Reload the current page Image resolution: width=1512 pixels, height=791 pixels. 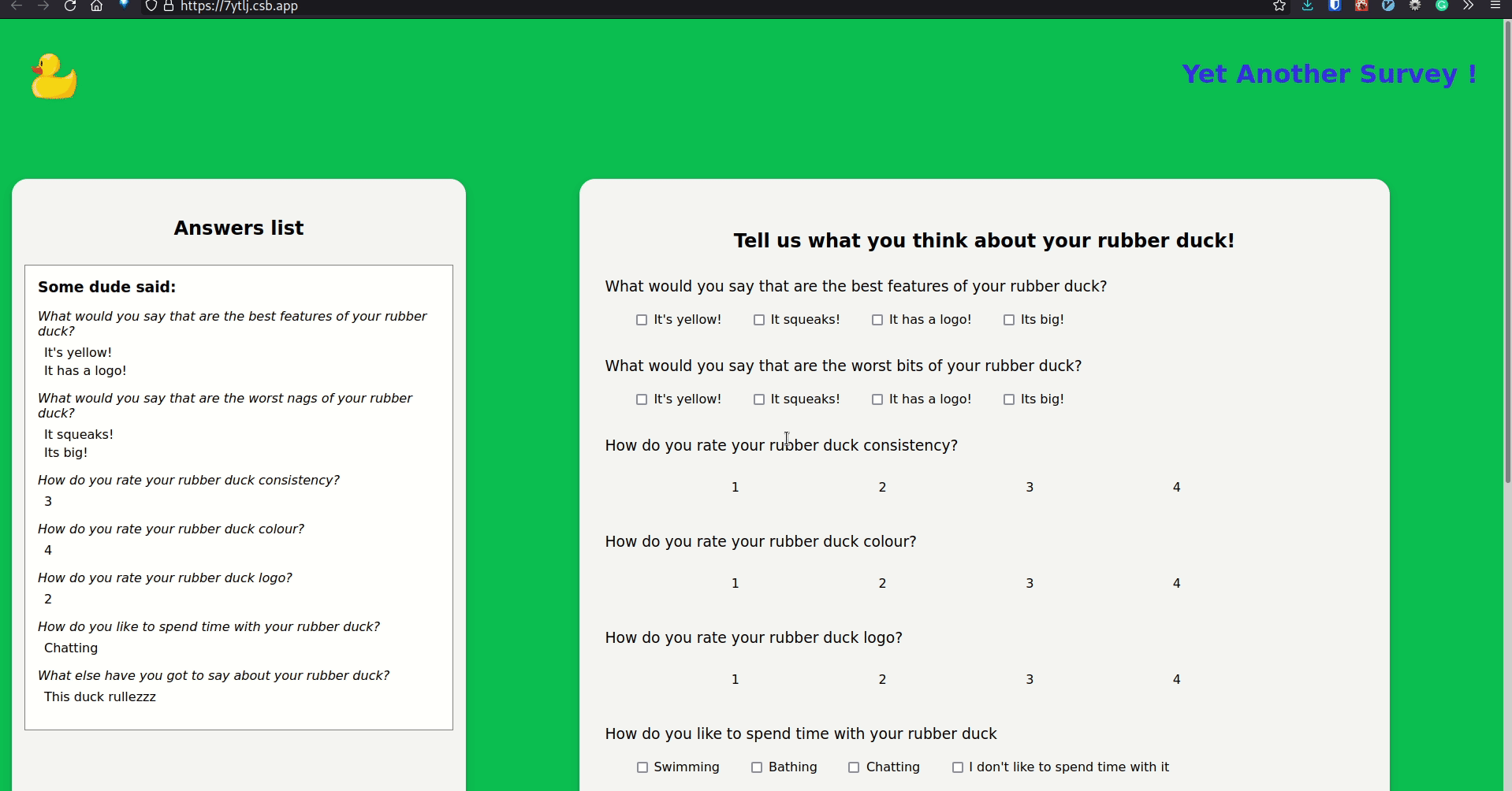tap(70, 6)
